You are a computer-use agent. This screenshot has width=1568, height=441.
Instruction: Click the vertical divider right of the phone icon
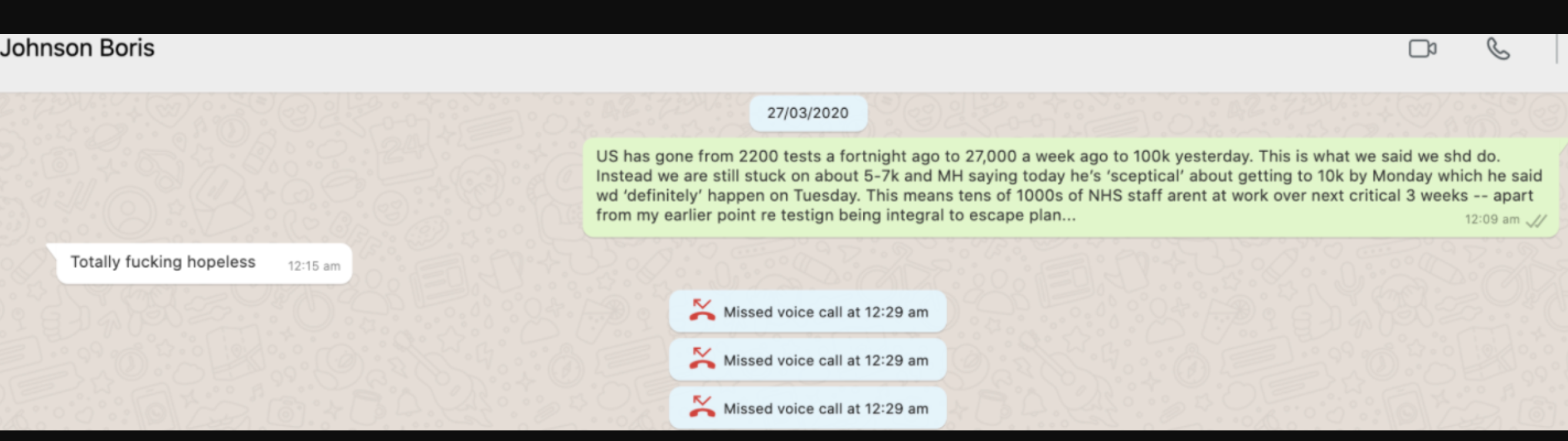1557,49
